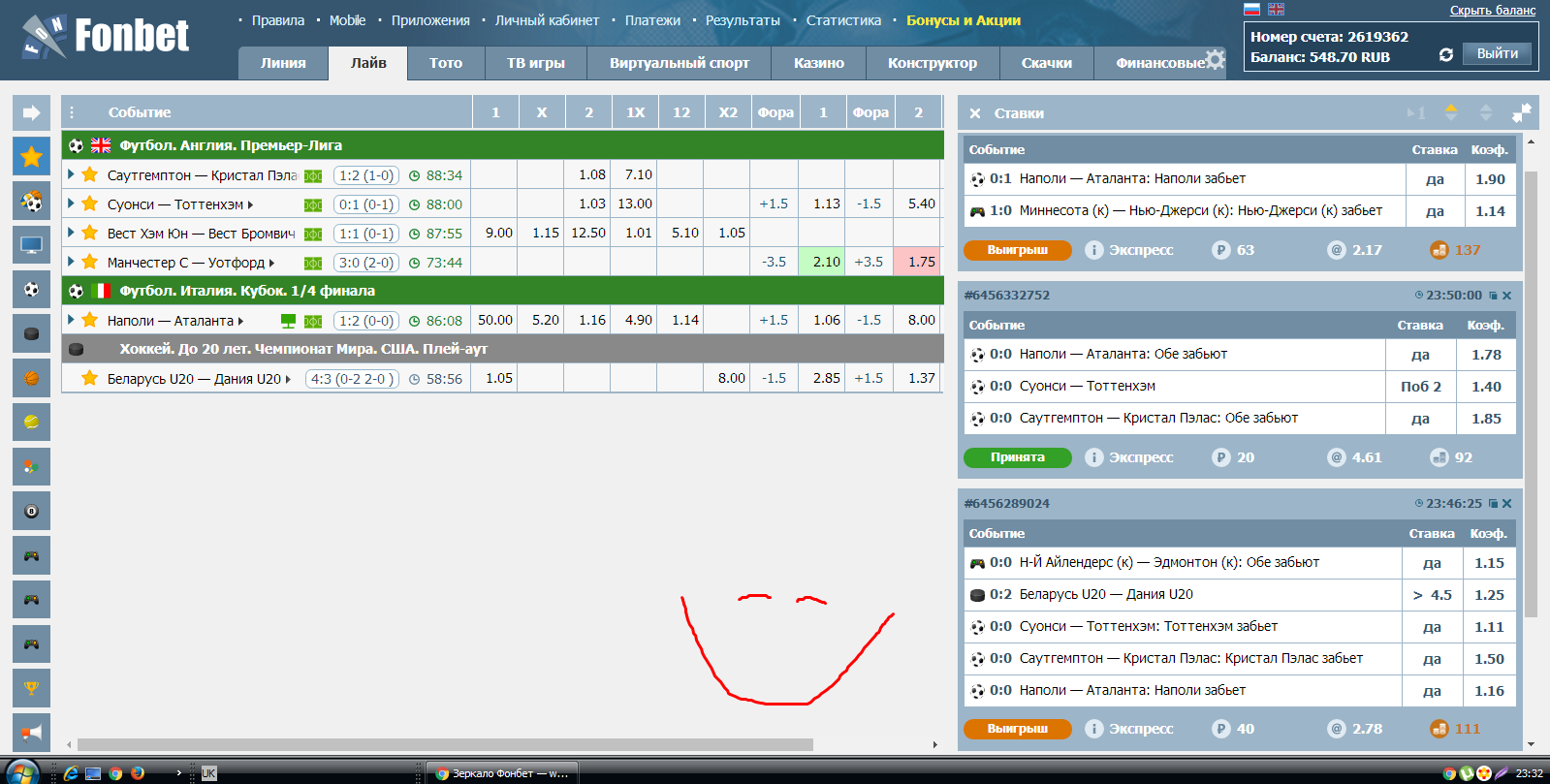
Task: Toggle favorite star for Саутгемптон — Кристал Пэлас
Action: point(89,174)
